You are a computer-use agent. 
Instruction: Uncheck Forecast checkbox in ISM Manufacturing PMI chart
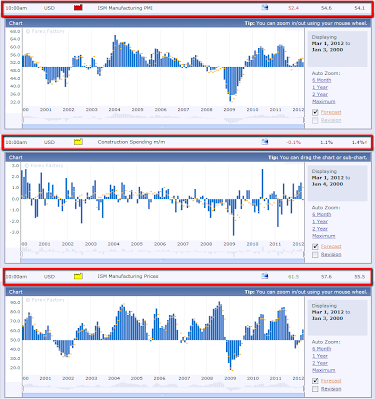click(315, 112)
